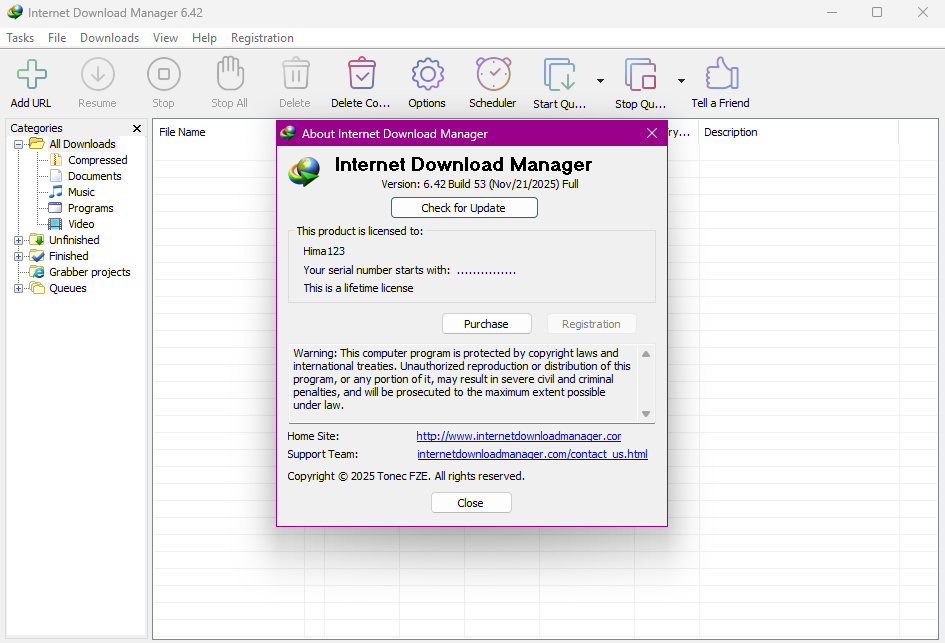Screen dimensions: 945x643
Task: Open the contact_us.html support link
Action: coord(532,454)
